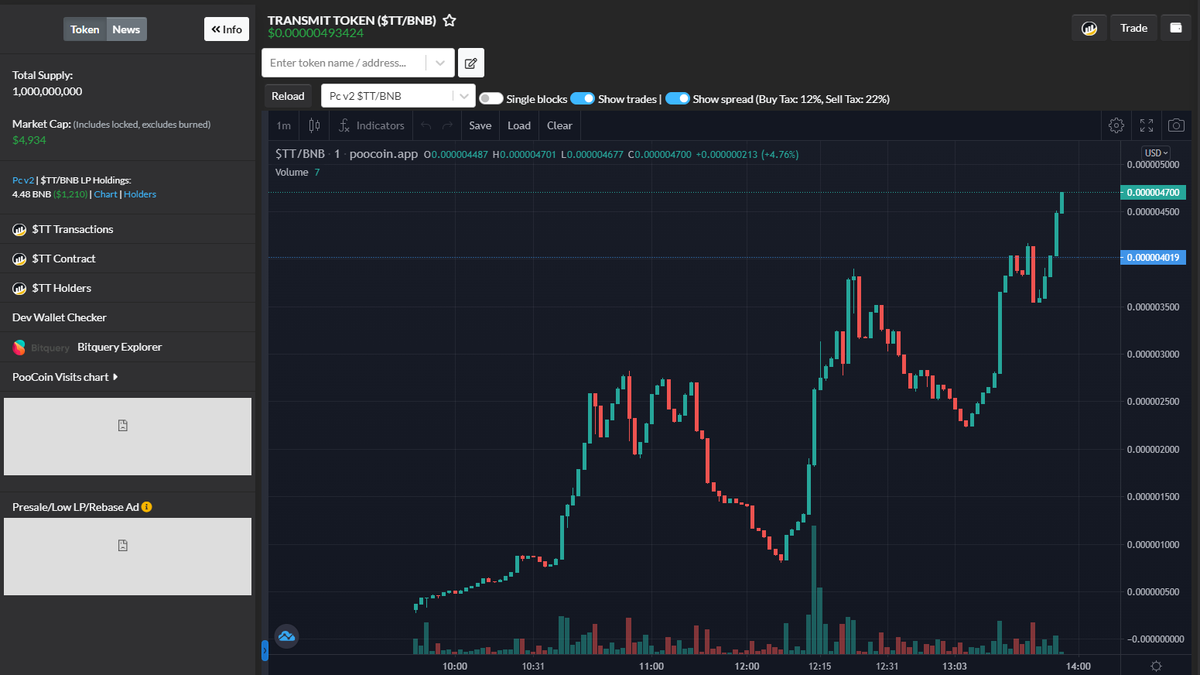
Task: Open Bitquery Explorer link
Action: 119,347
